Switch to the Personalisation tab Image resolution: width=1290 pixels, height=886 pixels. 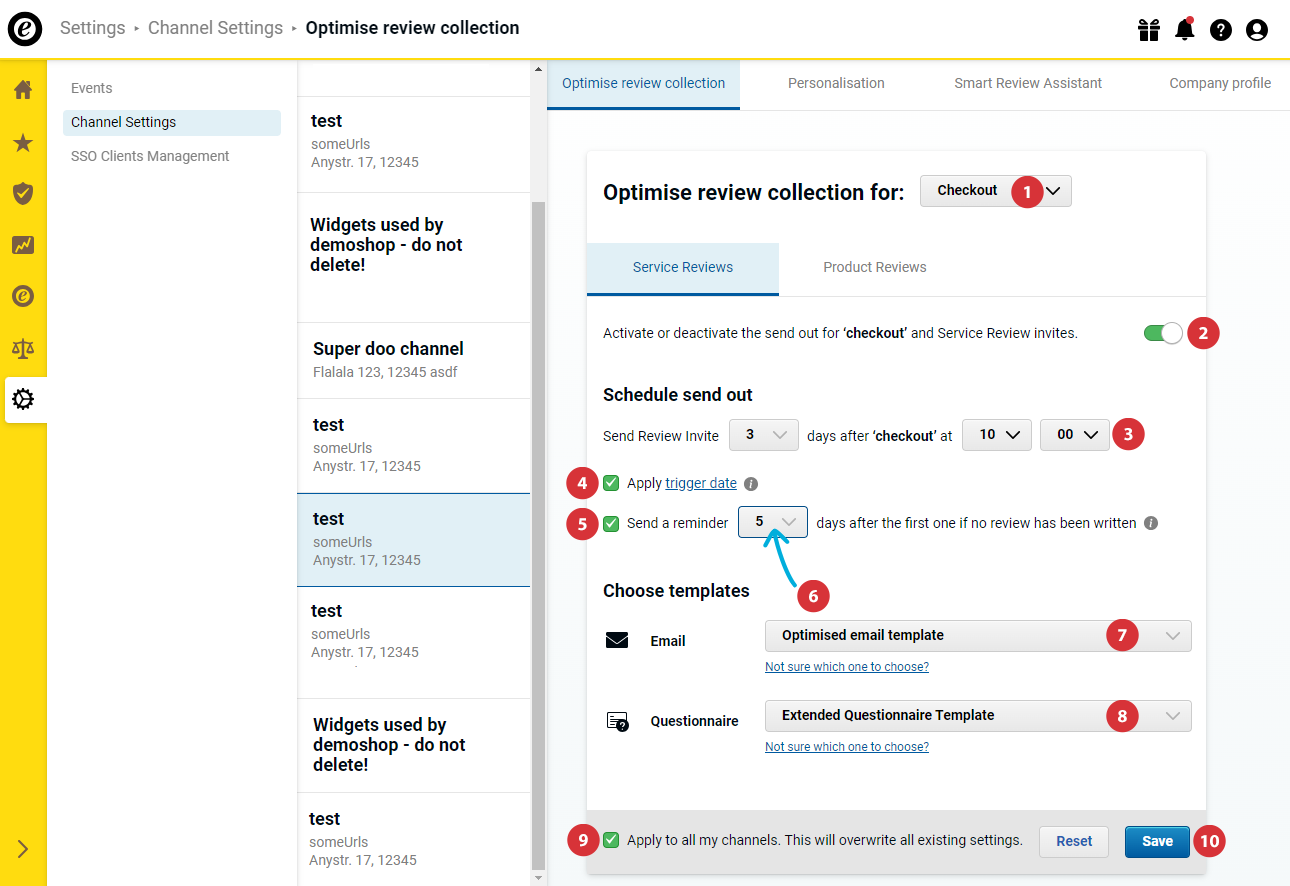pos(836,84)
